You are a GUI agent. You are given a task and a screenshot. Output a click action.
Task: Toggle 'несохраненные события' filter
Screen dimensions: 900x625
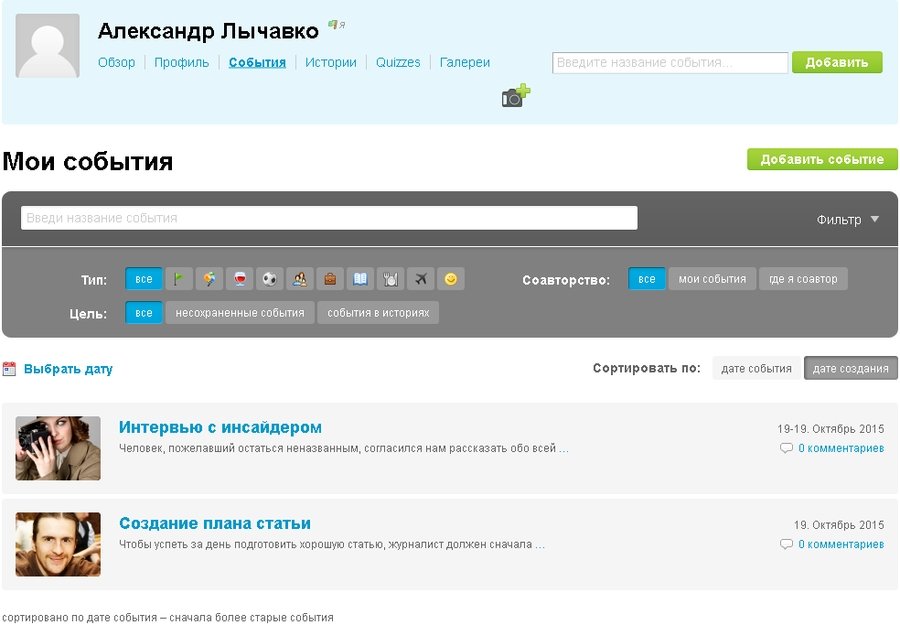[240, 313]
